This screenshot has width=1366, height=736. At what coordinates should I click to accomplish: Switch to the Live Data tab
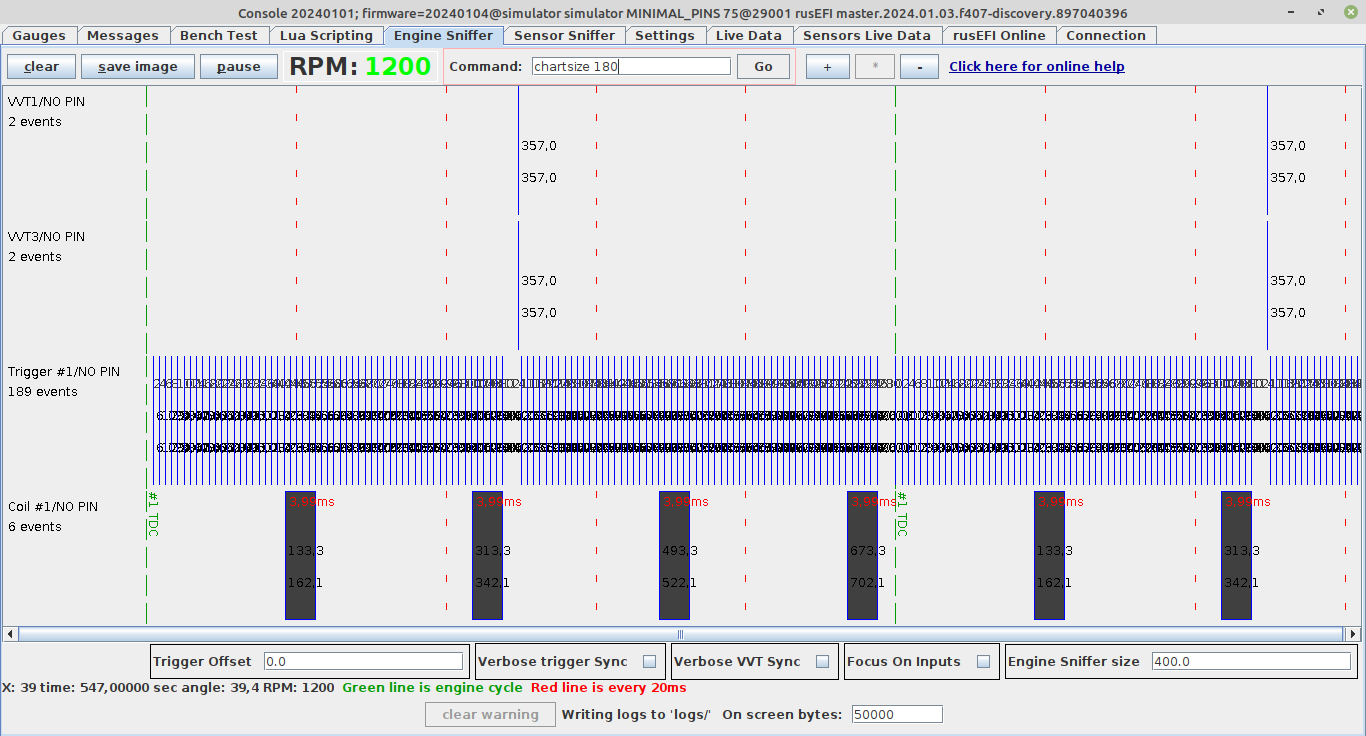749,35
